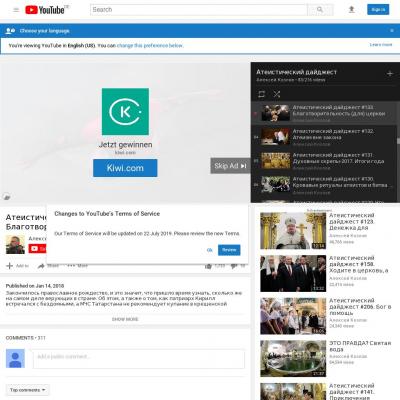Click title дайджест #123. Денежка для

pyautogui.click(x=352, y=221)
